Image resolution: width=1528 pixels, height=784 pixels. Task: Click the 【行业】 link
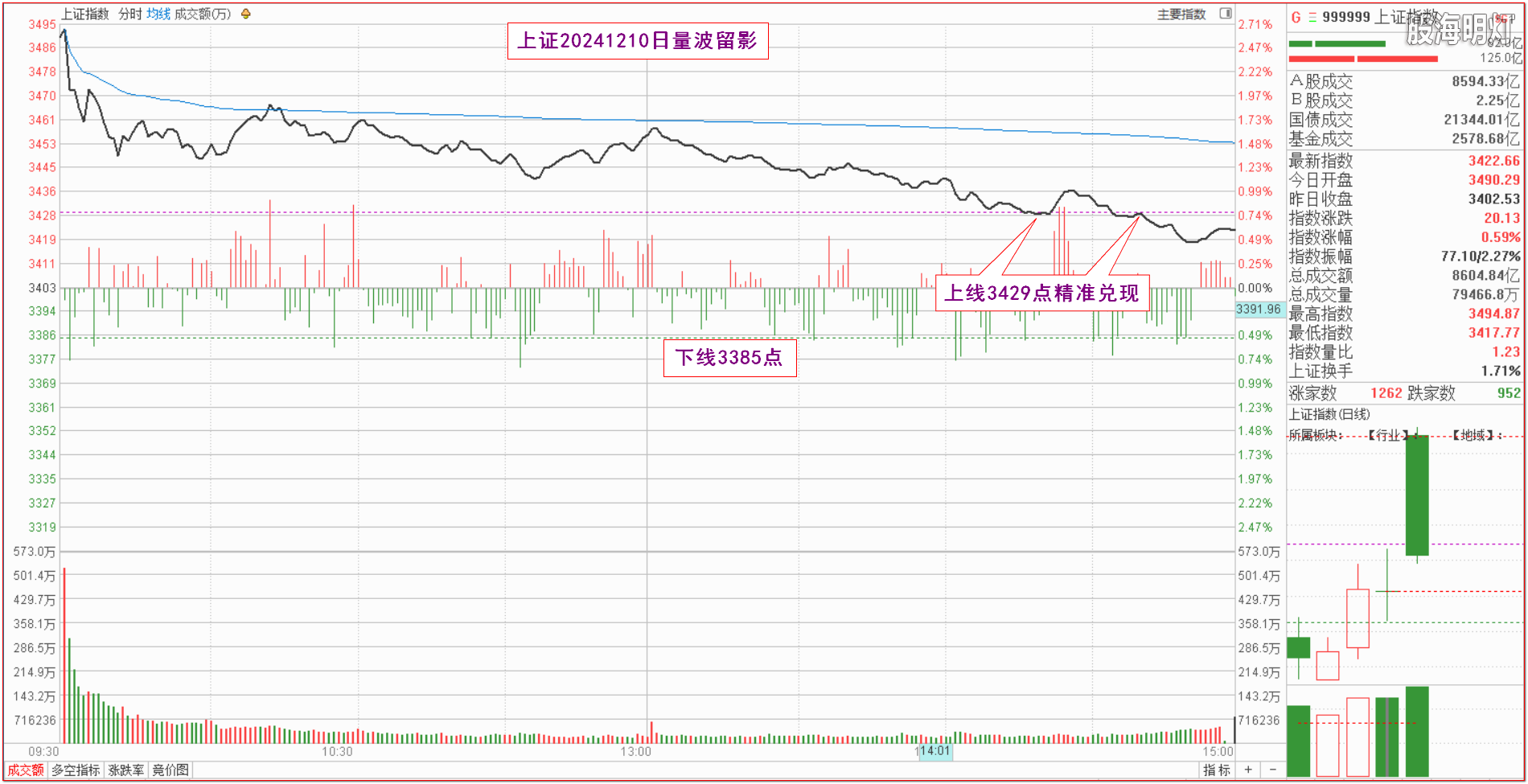pos(1388,435)
